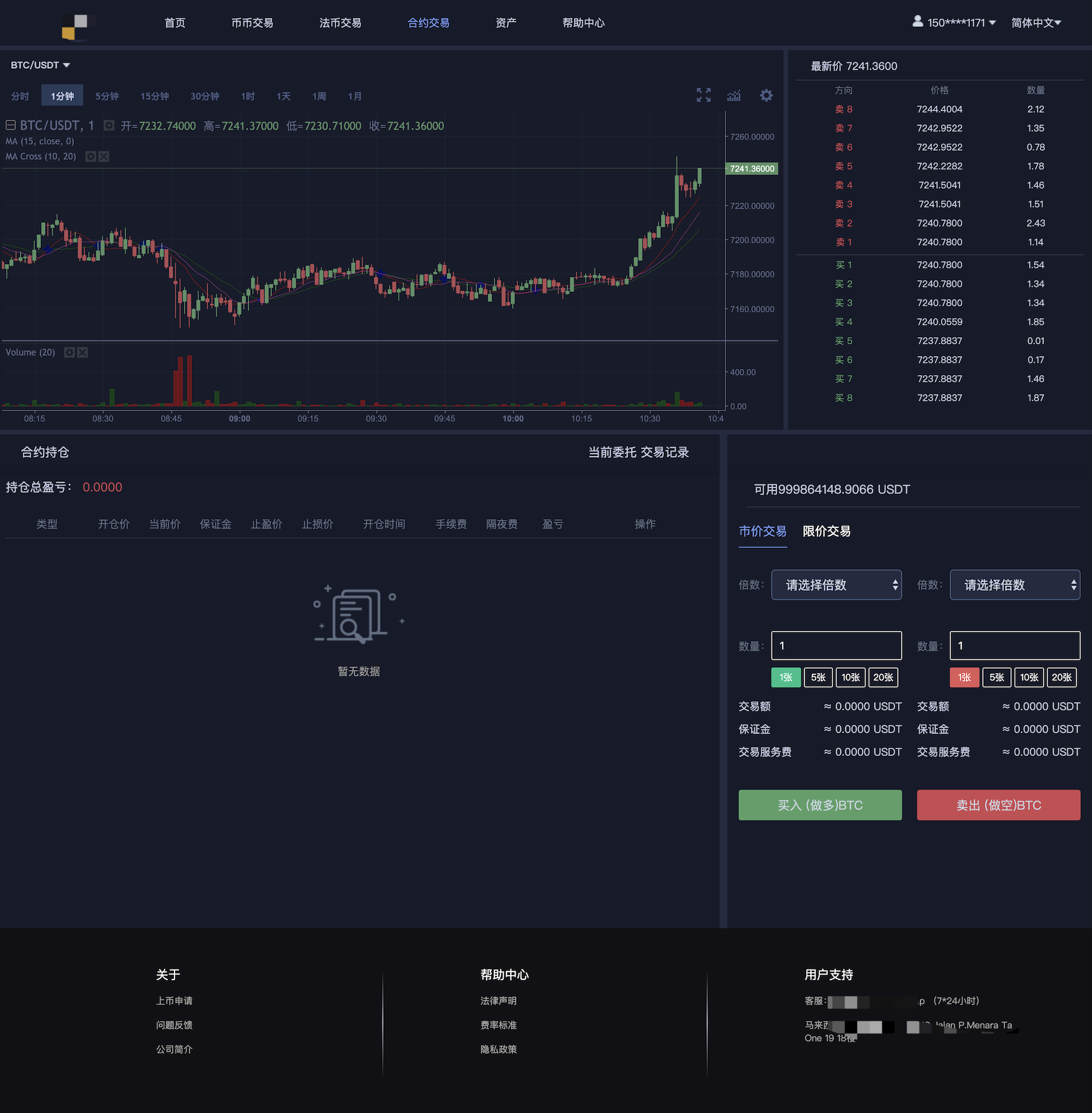This screenshot has width=1092, height=1113.
Task: Click the 卖出 (做空)BTC button
Action: tap(999, 805)
